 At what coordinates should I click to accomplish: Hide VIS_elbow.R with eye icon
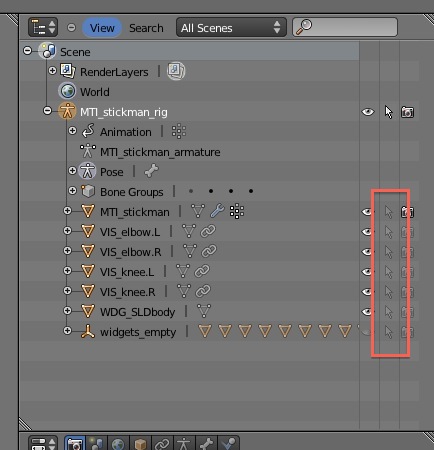pos(367,252)
